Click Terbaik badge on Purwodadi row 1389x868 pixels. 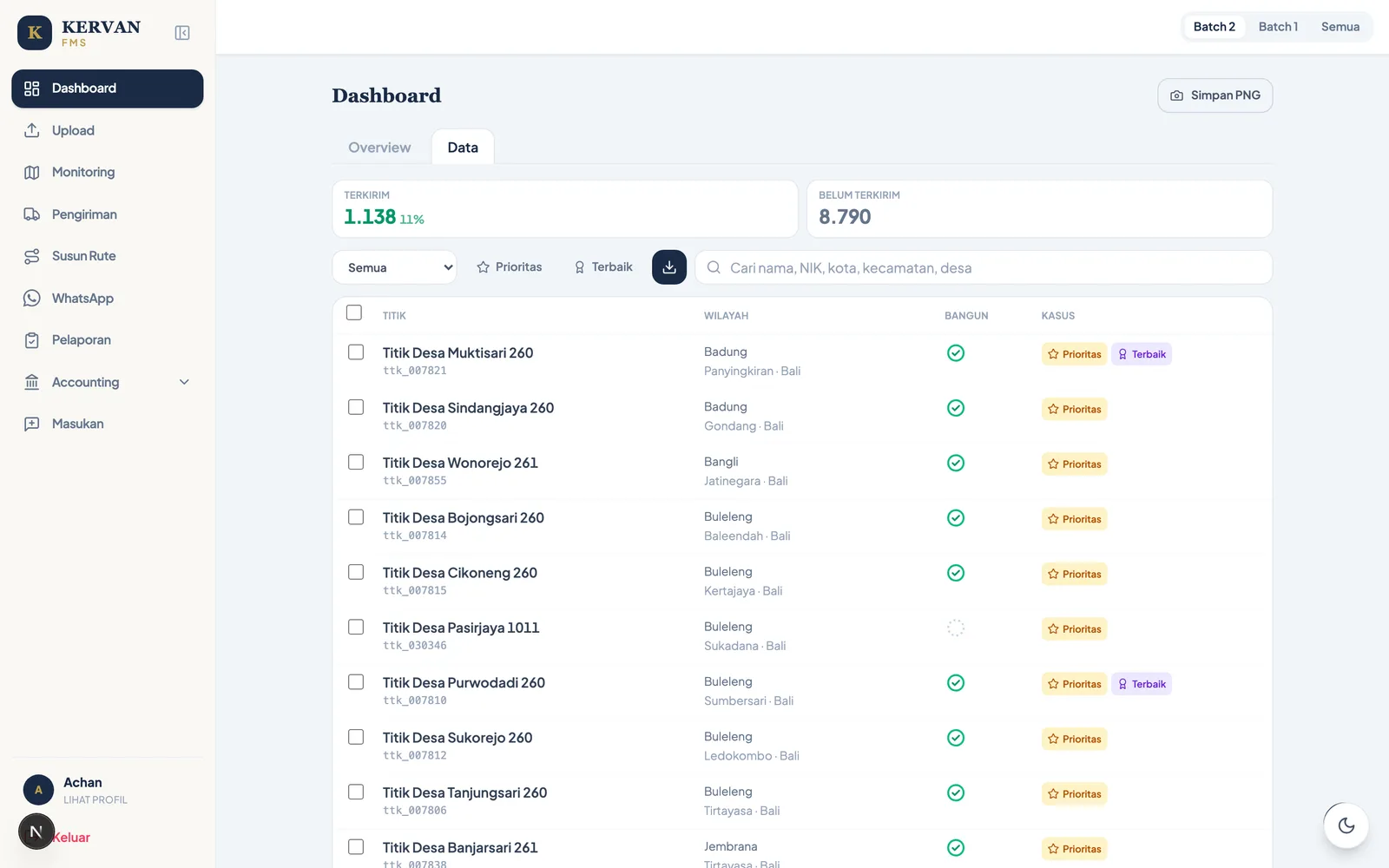tap(1142, 684)
